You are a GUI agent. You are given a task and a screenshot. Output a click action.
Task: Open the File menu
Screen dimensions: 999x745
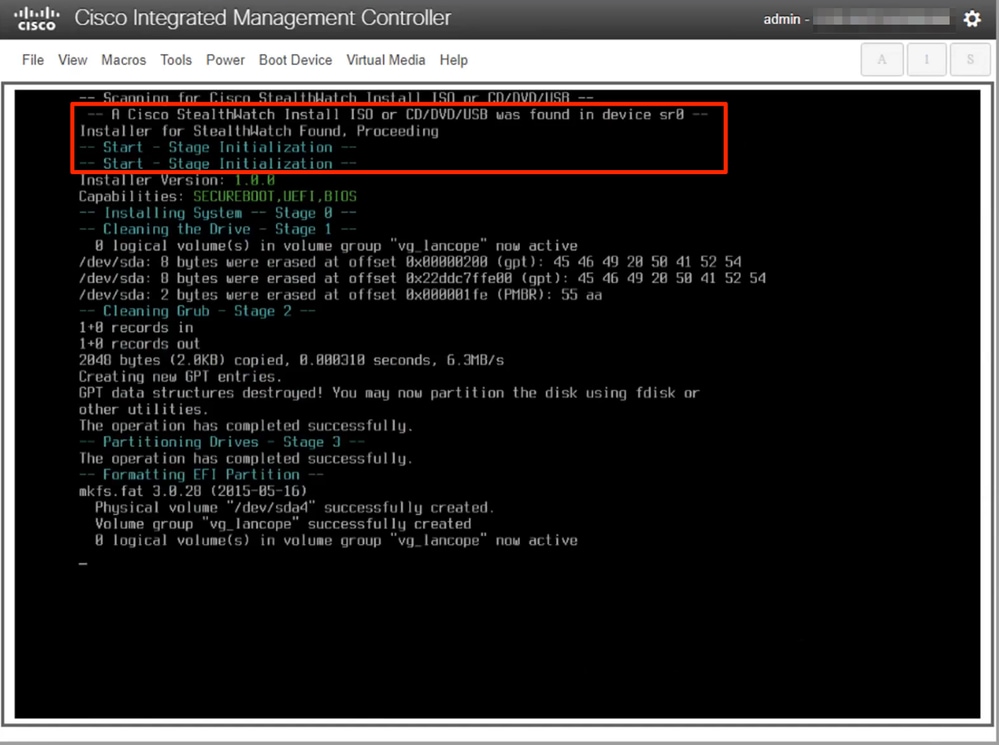33,60
